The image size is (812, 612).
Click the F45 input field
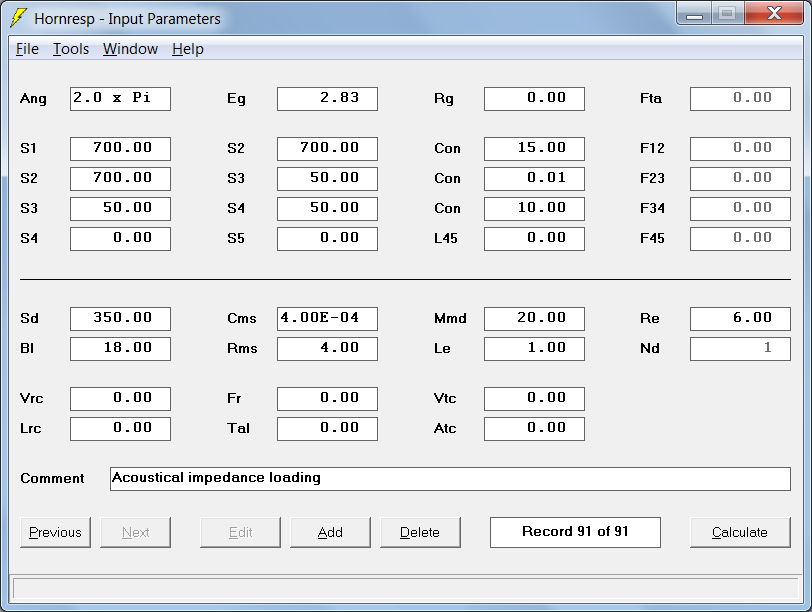[x=741, y=239]
